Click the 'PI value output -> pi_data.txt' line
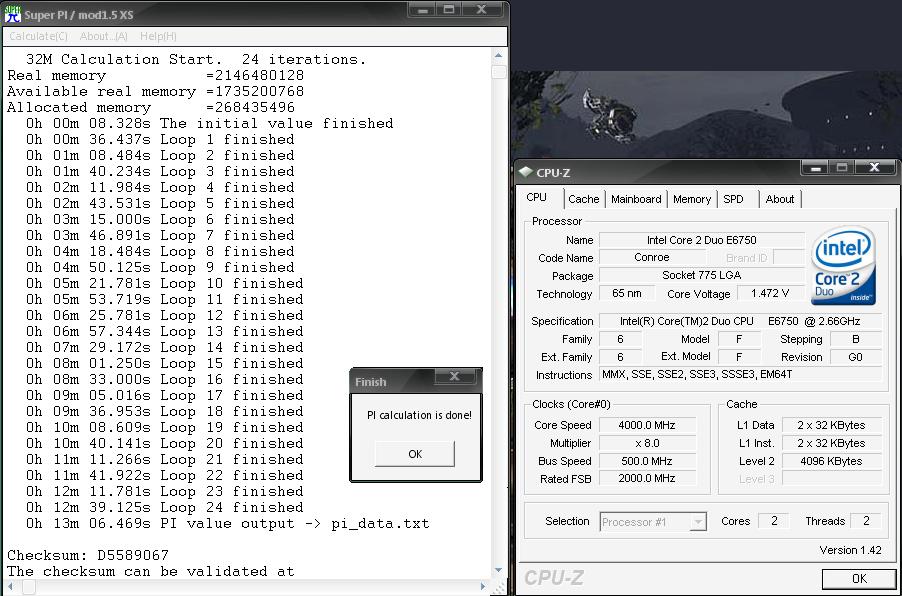This screenshot has width=902, height=596. pos(228,524)
